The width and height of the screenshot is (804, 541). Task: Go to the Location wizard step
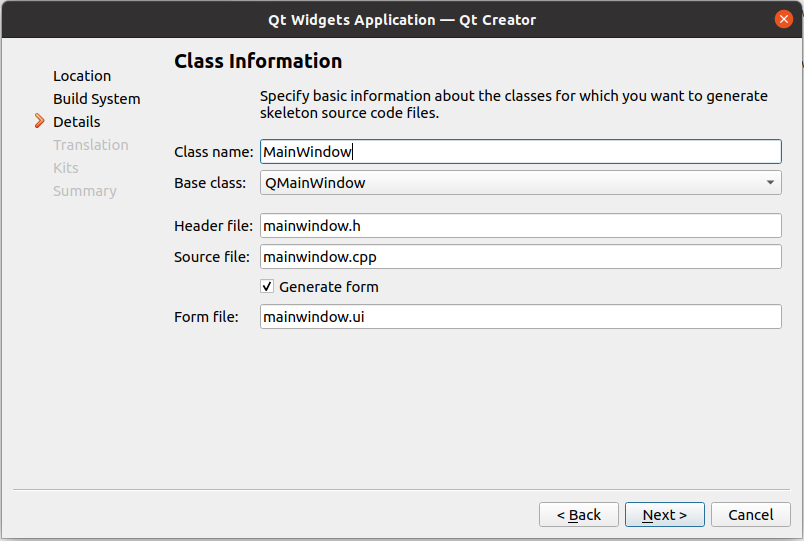click(82, 76)
